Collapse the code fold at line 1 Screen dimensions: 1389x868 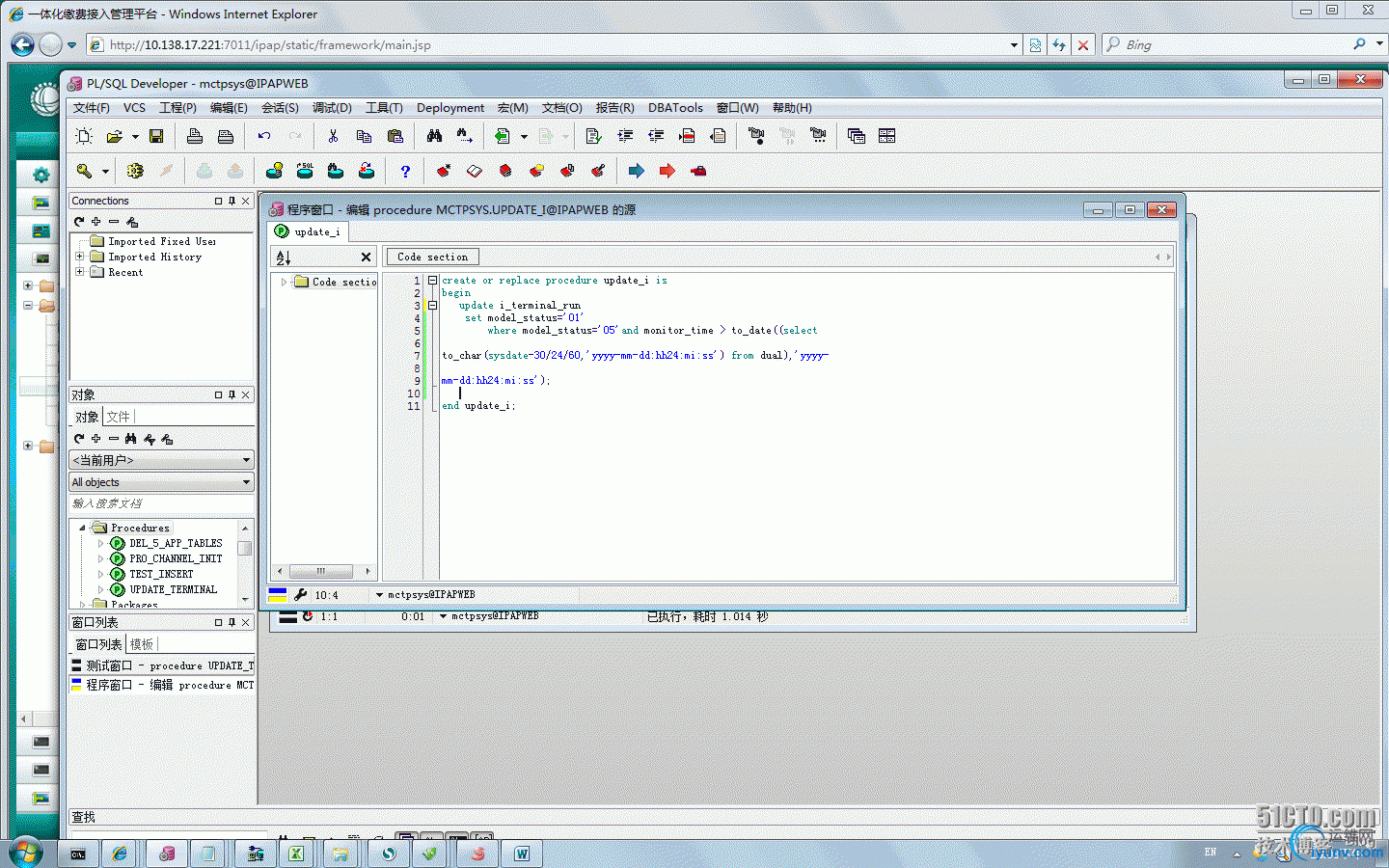click(x=432, y=281)
